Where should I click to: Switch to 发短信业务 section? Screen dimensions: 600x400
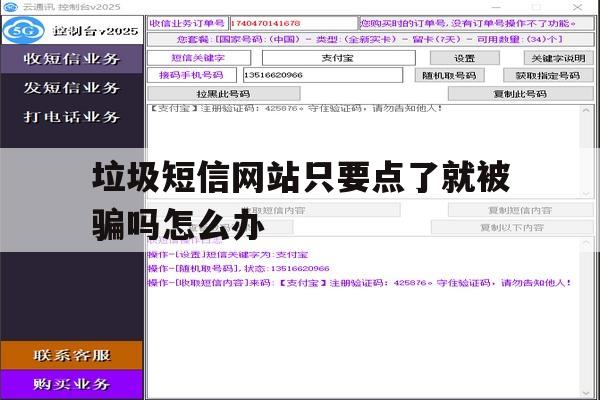72,88
